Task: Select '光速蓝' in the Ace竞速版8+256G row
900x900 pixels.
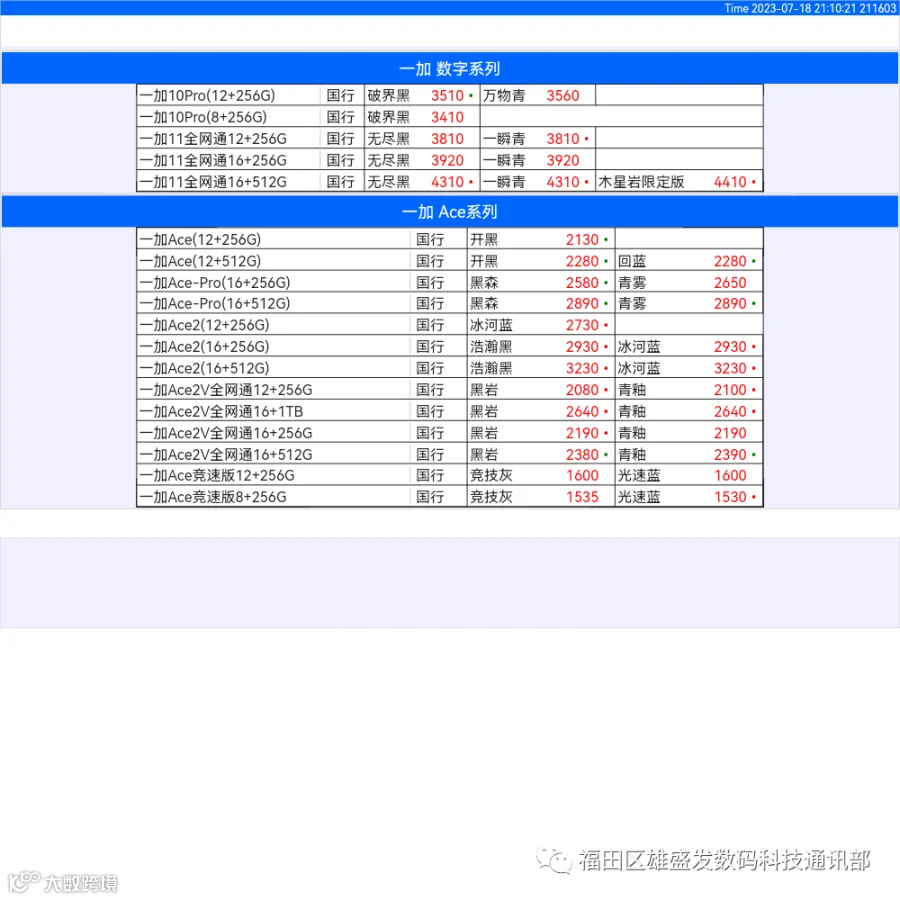Action: (x=639, y=497)
